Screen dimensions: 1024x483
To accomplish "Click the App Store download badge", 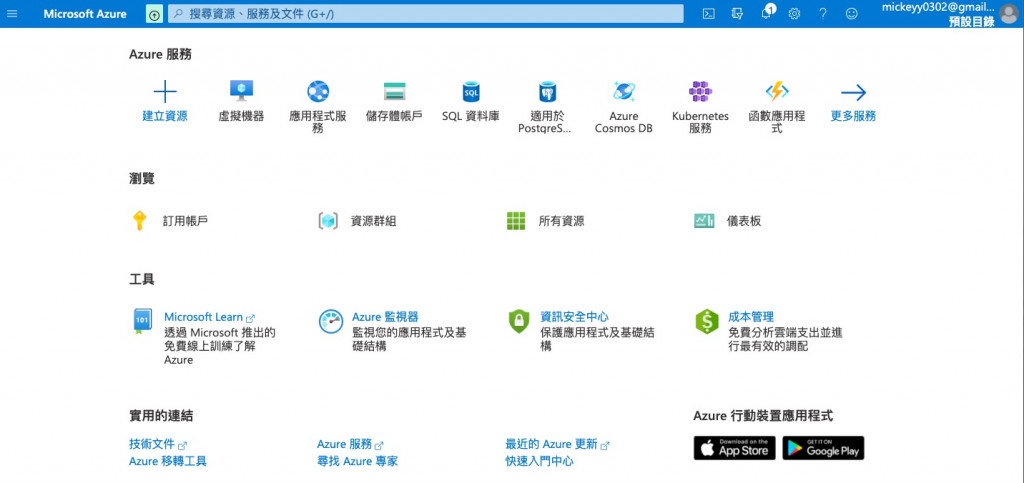I will (x=734, y=448).
